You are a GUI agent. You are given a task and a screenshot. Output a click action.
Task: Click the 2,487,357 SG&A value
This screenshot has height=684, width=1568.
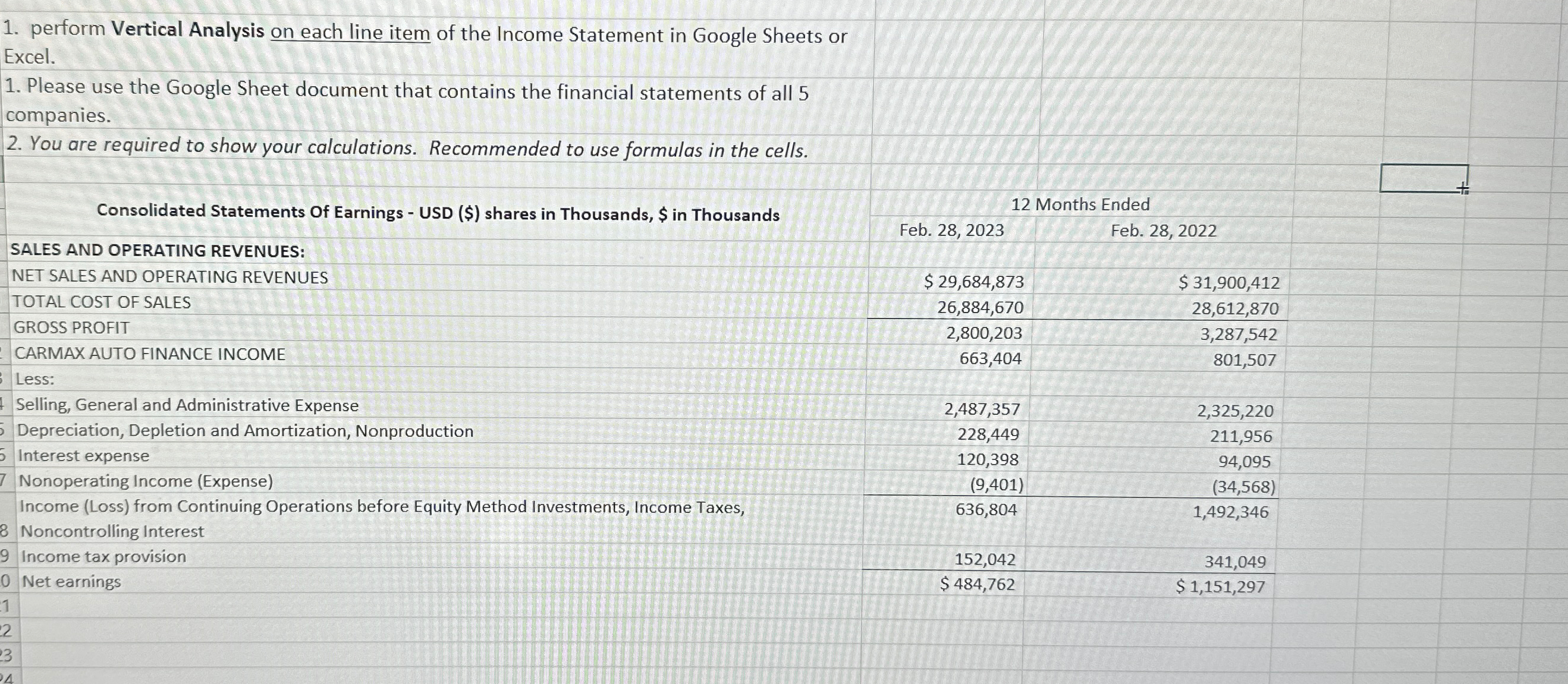[982, 409]
